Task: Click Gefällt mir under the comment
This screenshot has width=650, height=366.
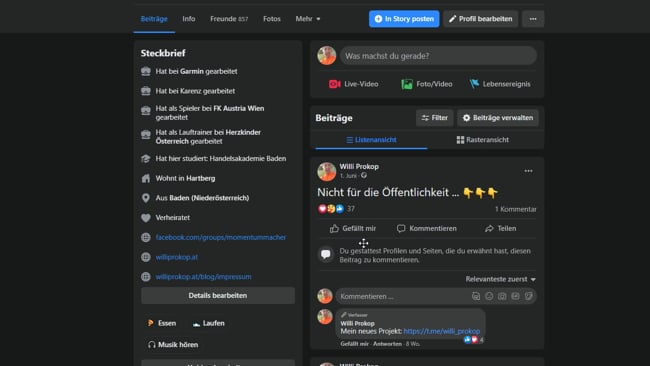Action: tap(354, 344)
